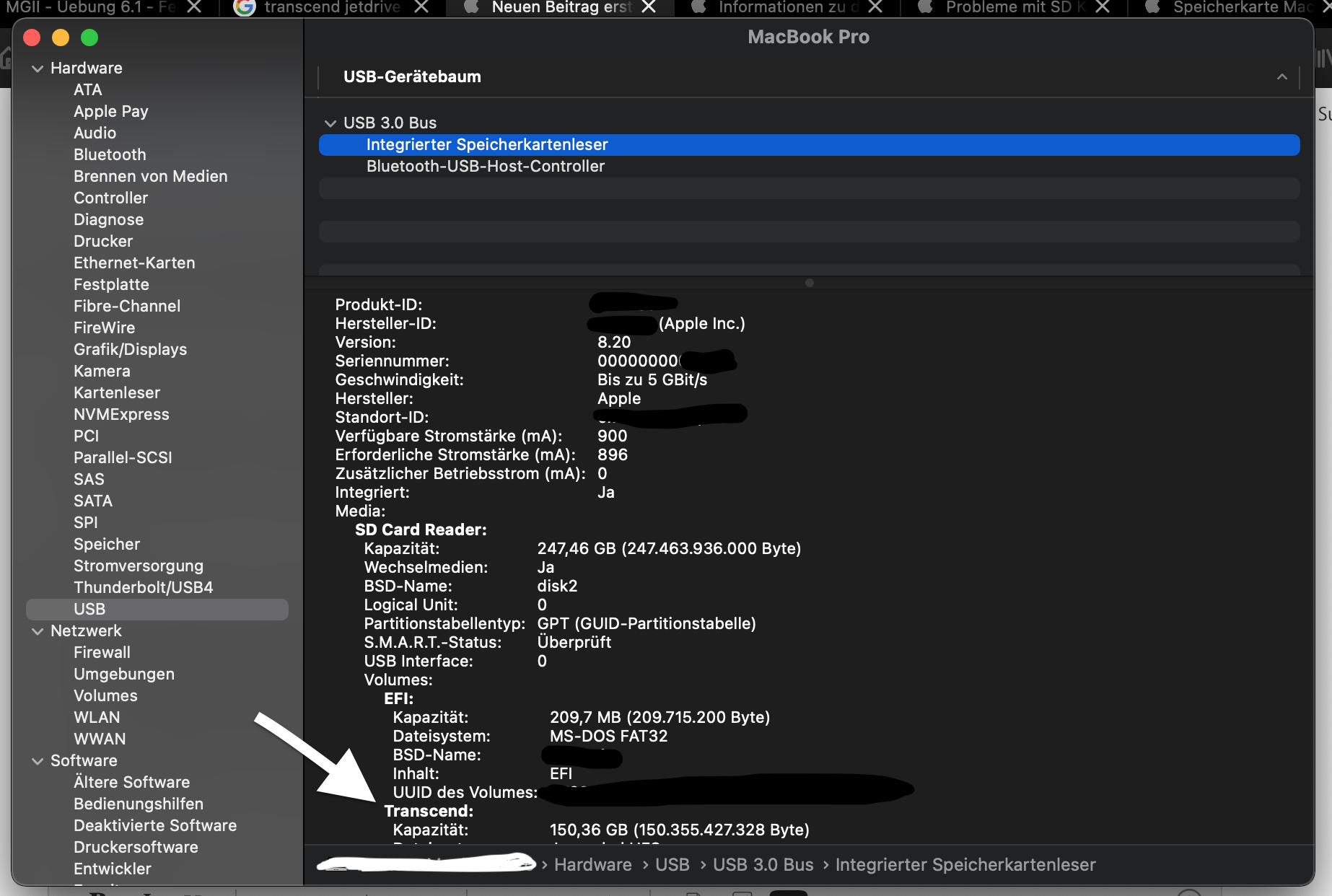Collapse the Software section in sidebar
The image size is (1332, 896).
38,761
